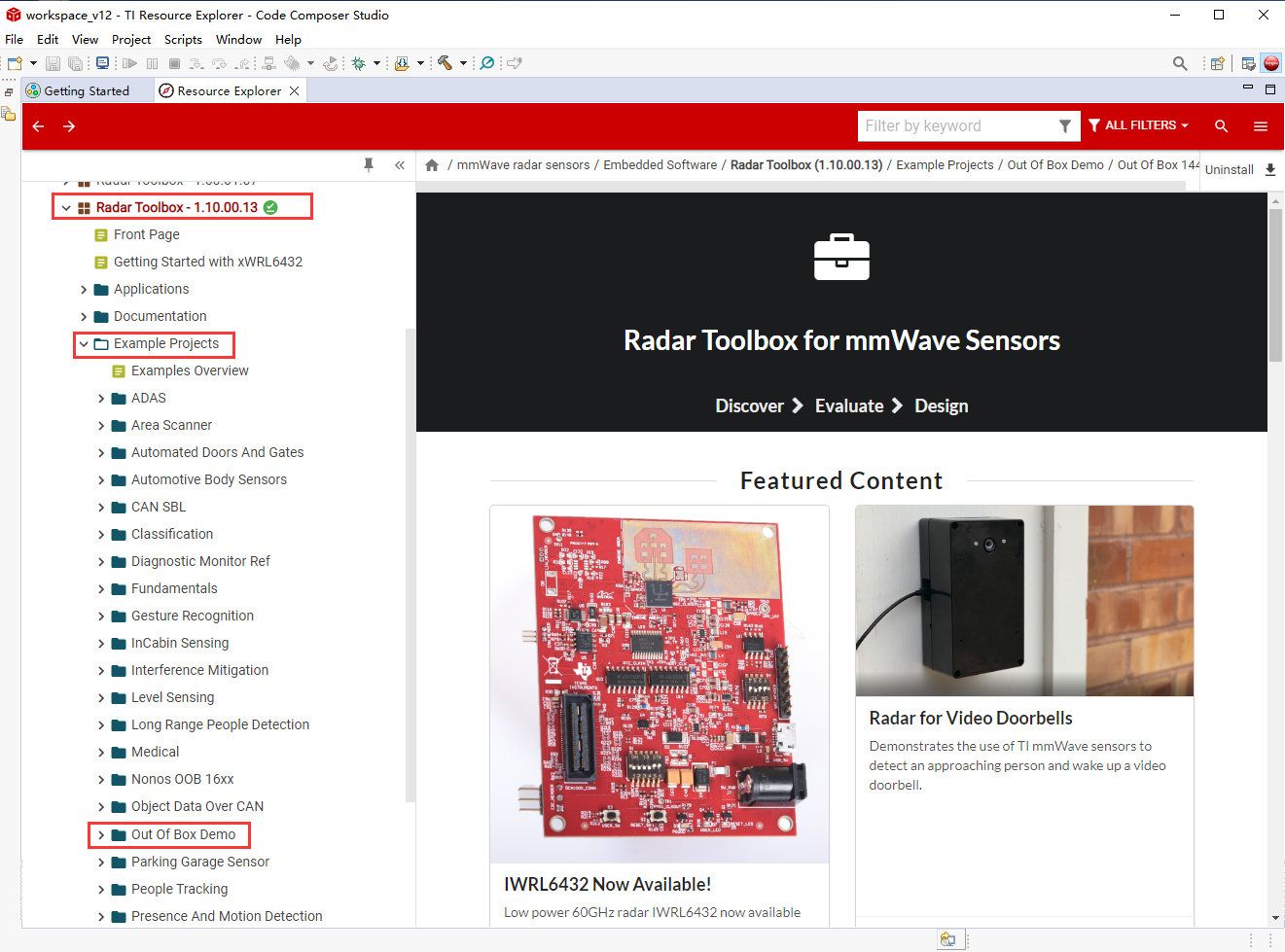Open the Scripts menu
Screen dimensions: 1285x952
(183, 40)
